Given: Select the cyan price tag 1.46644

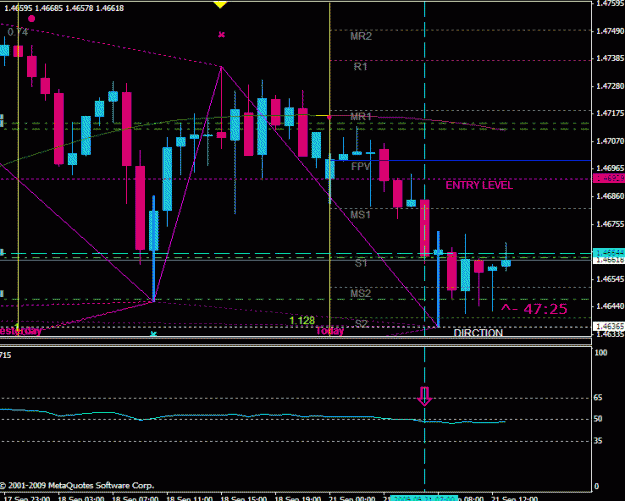Looking at the screenshot, I should click(609, 253).
